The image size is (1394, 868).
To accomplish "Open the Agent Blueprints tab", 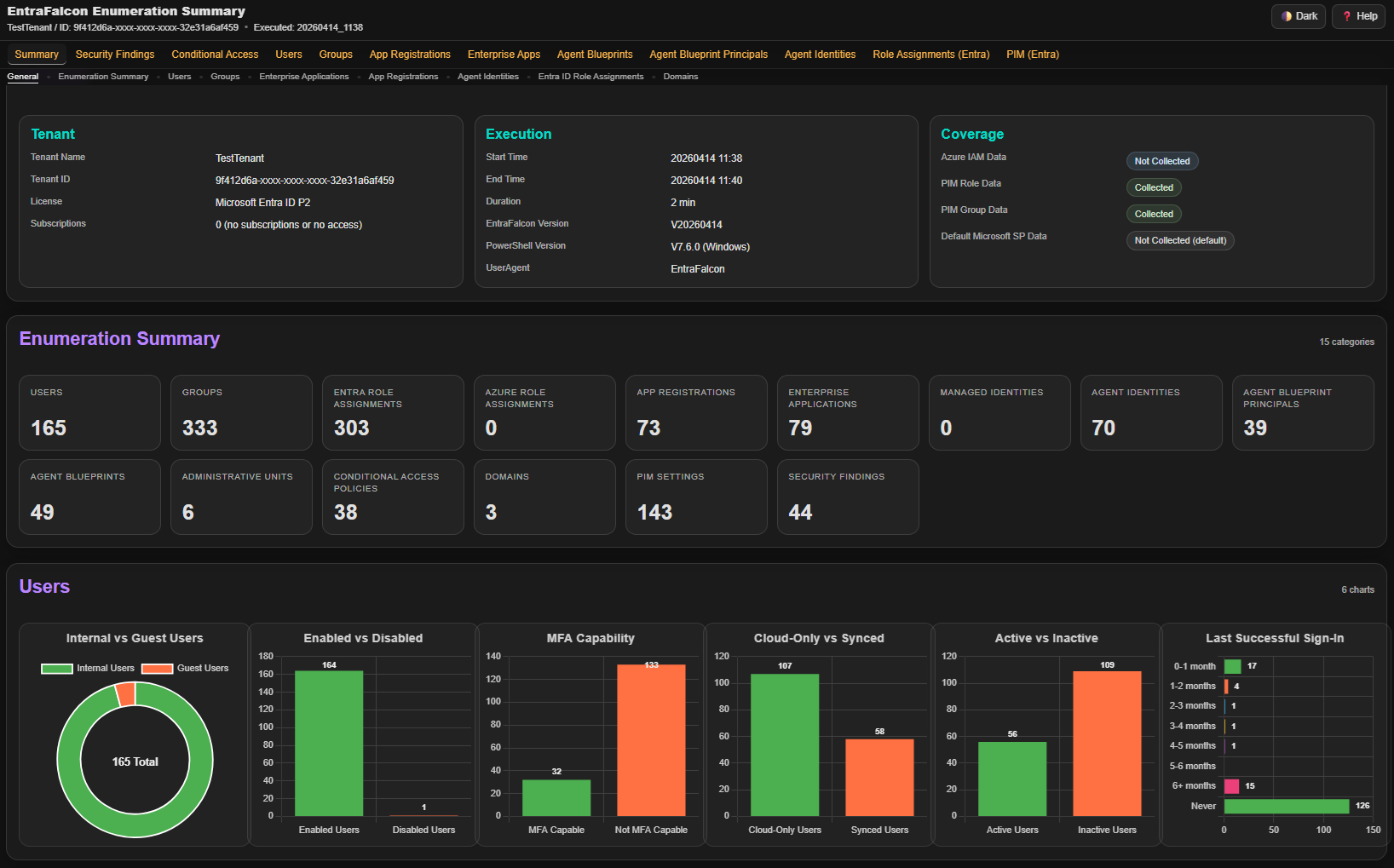I will tap(595, 55).
